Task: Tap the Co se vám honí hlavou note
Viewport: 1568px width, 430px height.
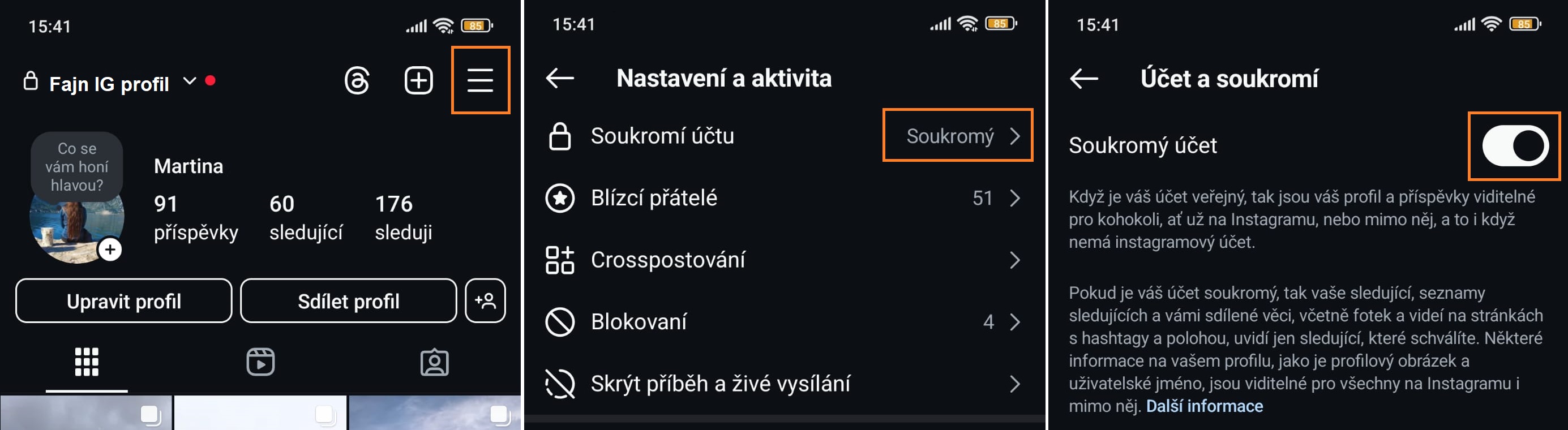Action: click(76, 167)
